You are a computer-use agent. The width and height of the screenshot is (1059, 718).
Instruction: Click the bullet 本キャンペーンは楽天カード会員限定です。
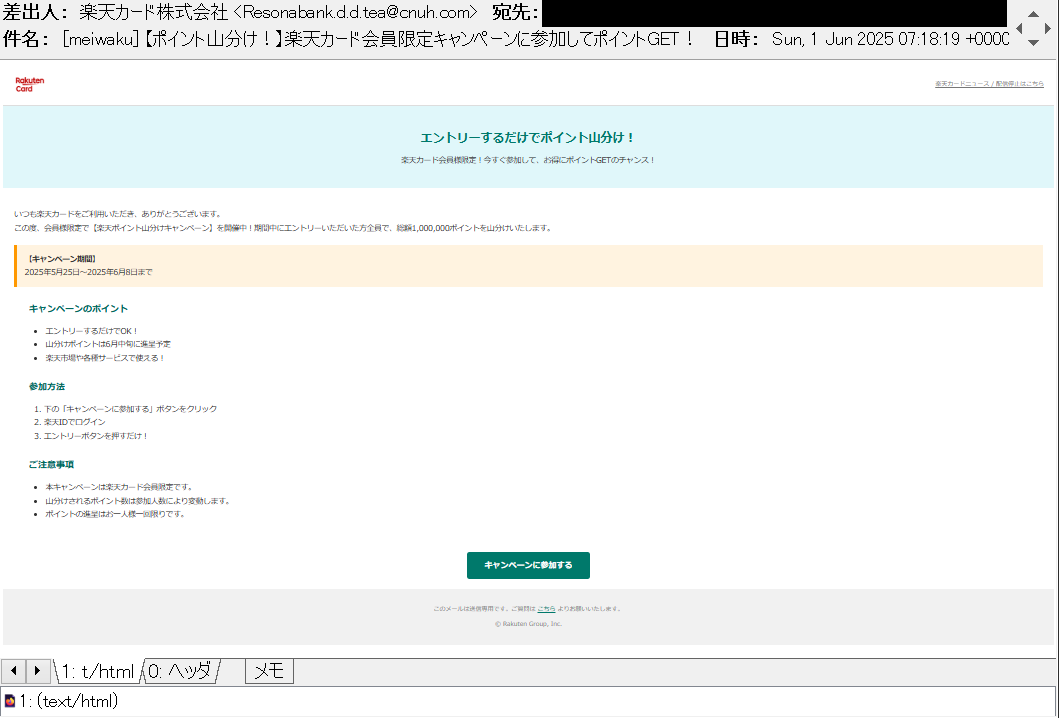click(120, 487)
